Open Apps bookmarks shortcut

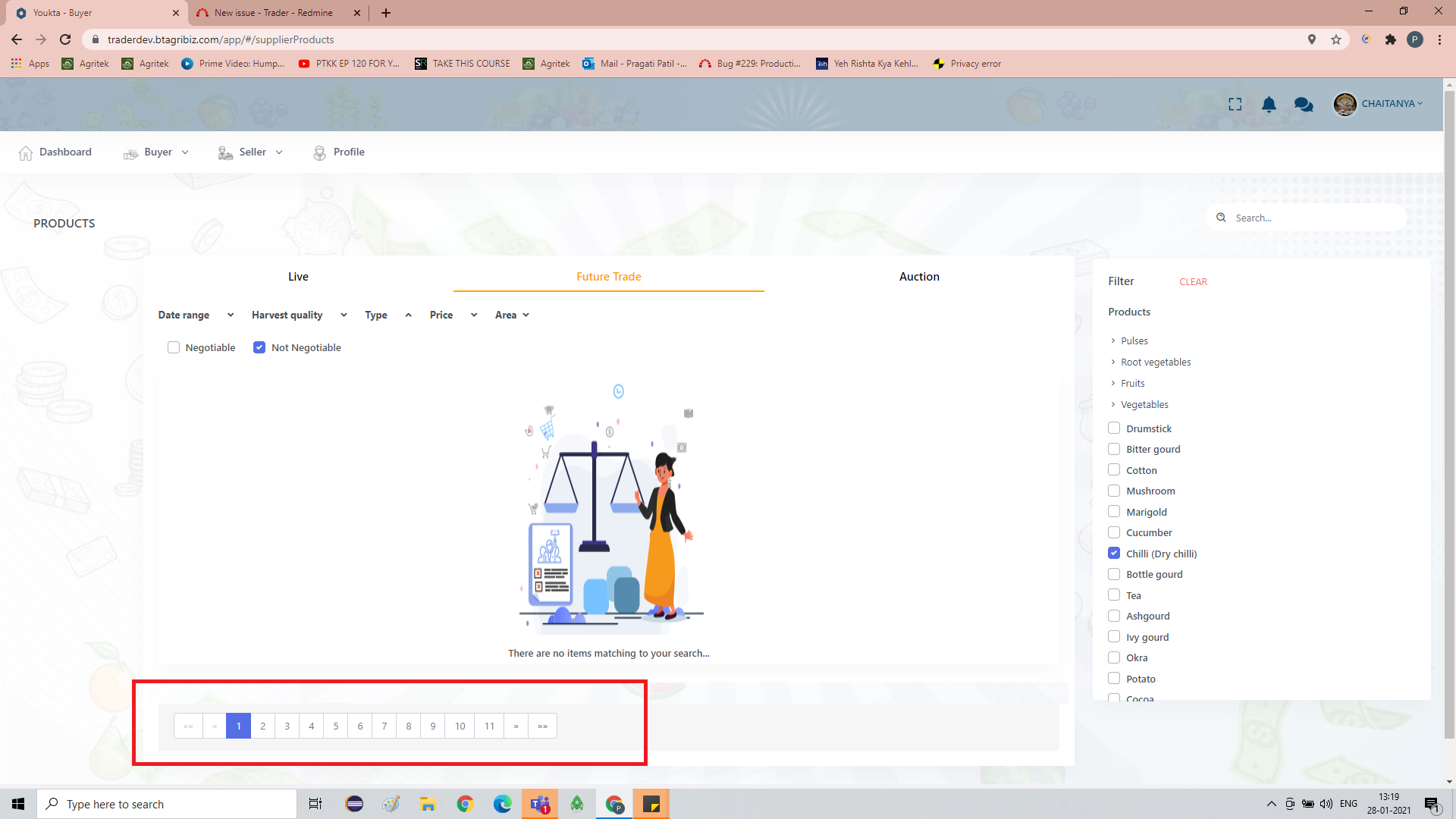tap(30, 64)
